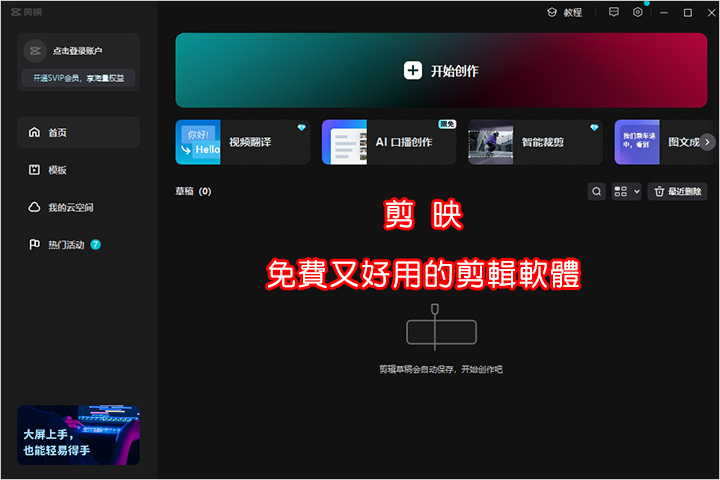Viewport: 720px width, 480px height.
Task: Click the graduation cap tutorial icon
Action: coord(552,12)
